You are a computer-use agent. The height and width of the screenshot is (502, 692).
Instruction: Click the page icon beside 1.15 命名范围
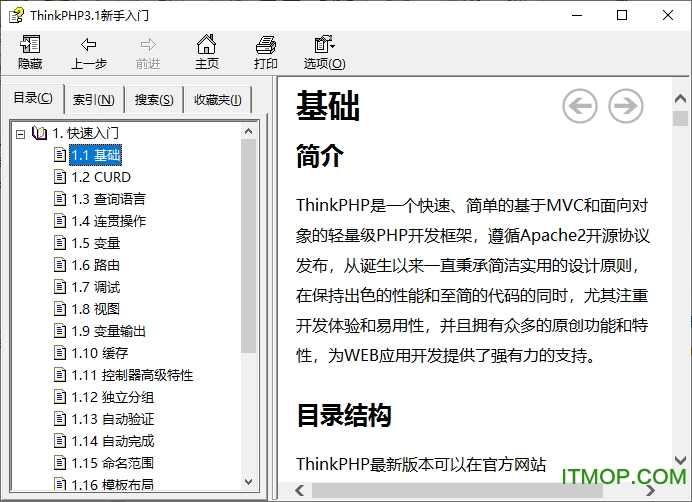coord(60,463)
